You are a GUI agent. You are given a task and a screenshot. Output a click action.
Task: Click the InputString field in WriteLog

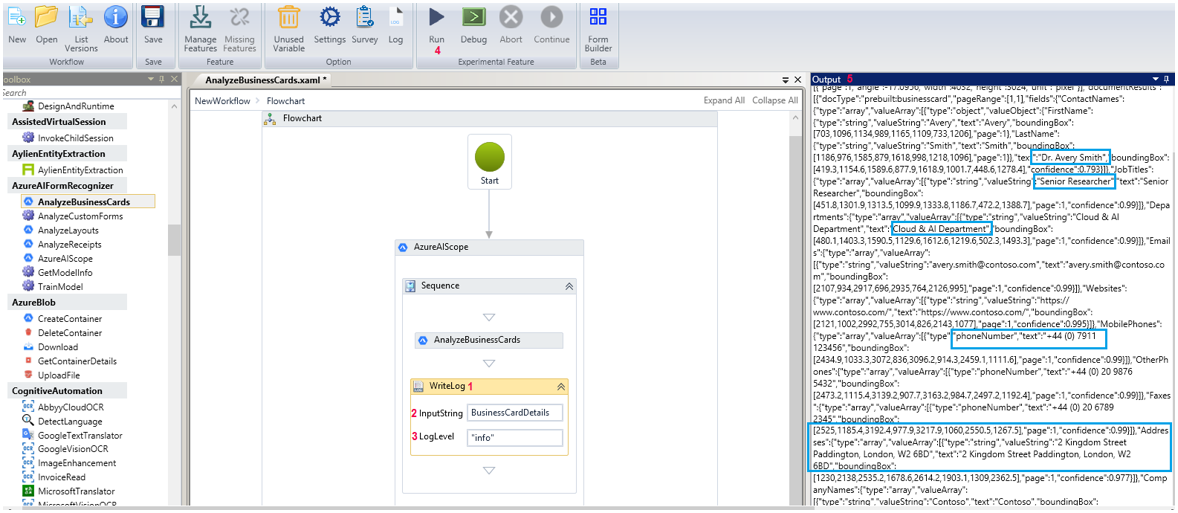515,412
